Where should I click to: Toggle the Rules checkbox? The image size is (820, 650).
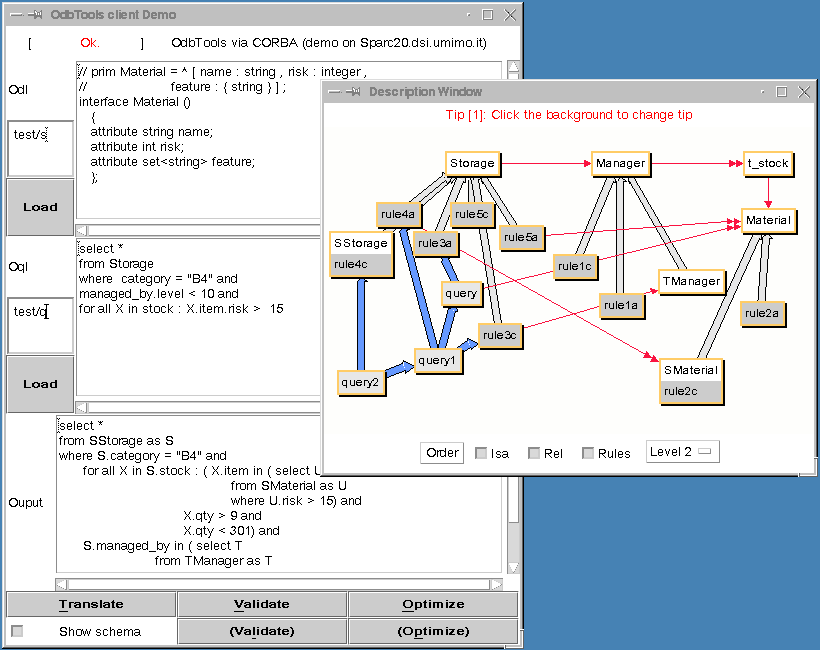pyautogui.click(x=588, y=453)
